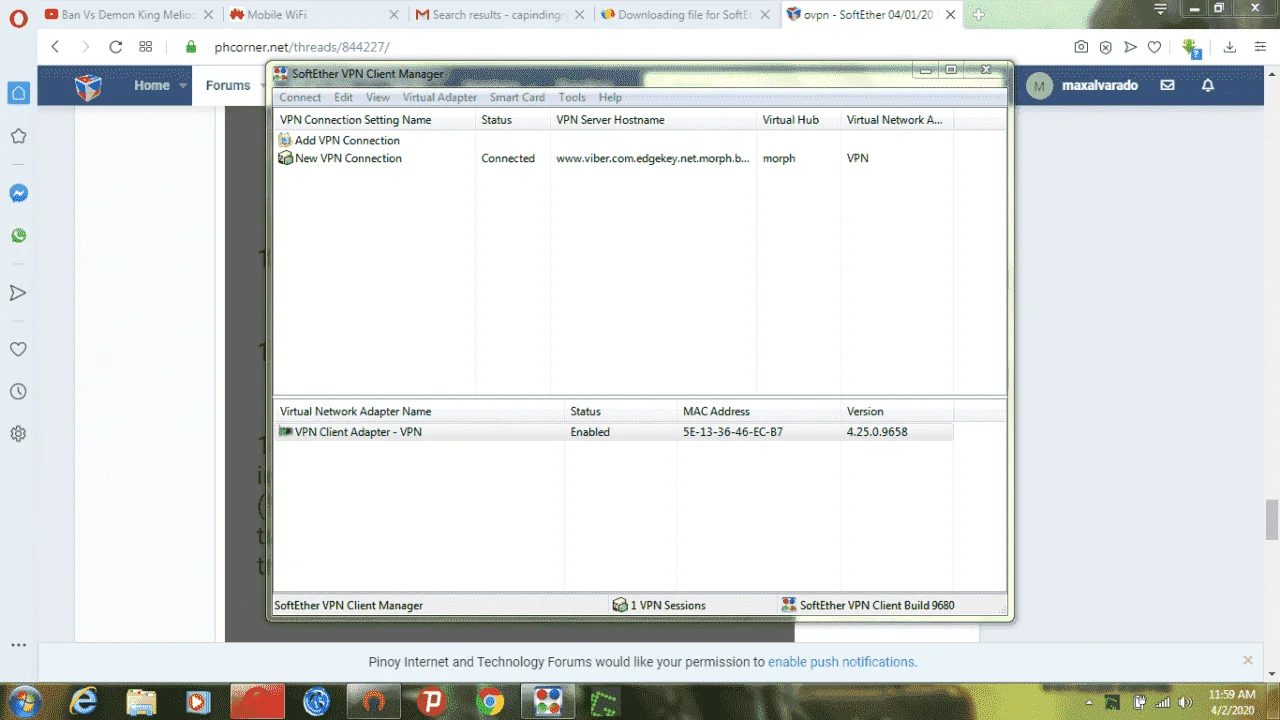Open the forum inbox envelope icon
This screenshot has height=720, width=1280.
[x=1167, y=86]
